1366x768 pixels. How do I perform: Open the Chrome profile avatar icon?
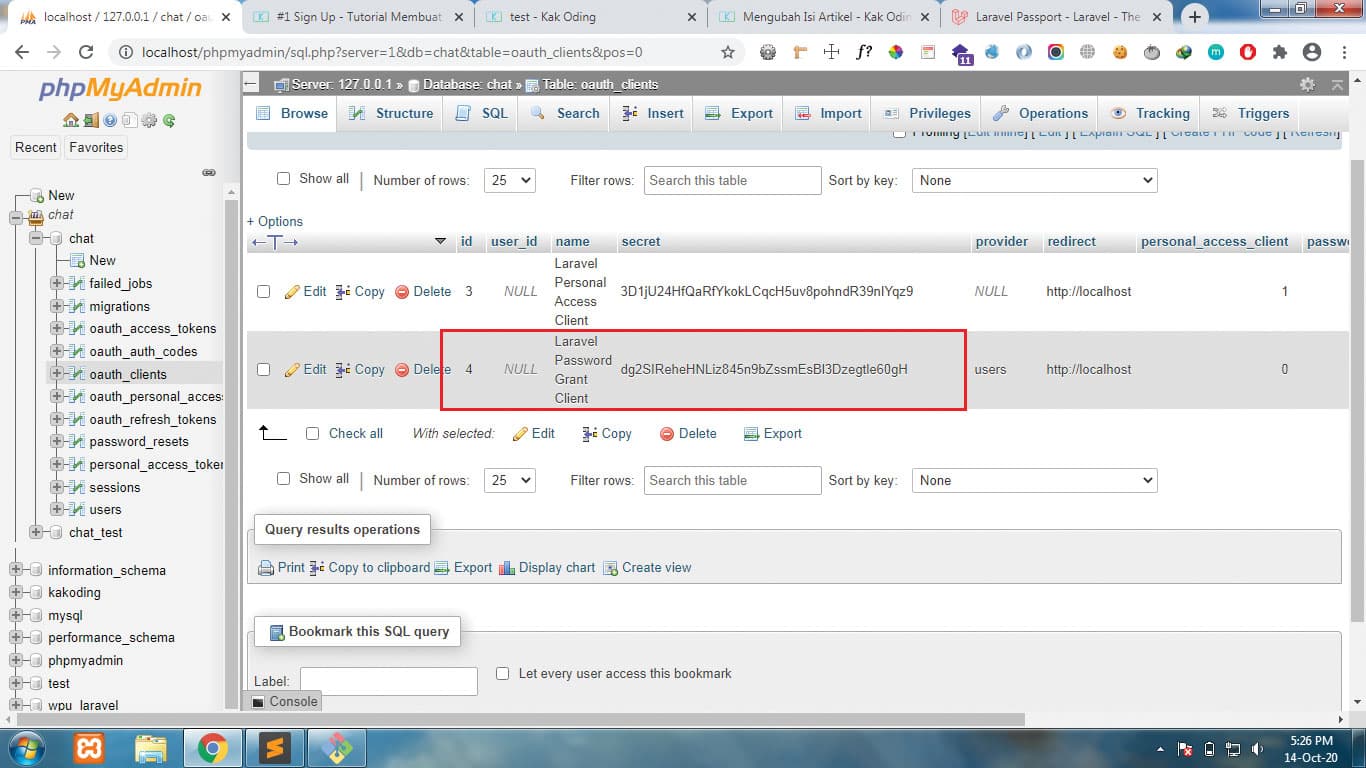pos(1312,52)
